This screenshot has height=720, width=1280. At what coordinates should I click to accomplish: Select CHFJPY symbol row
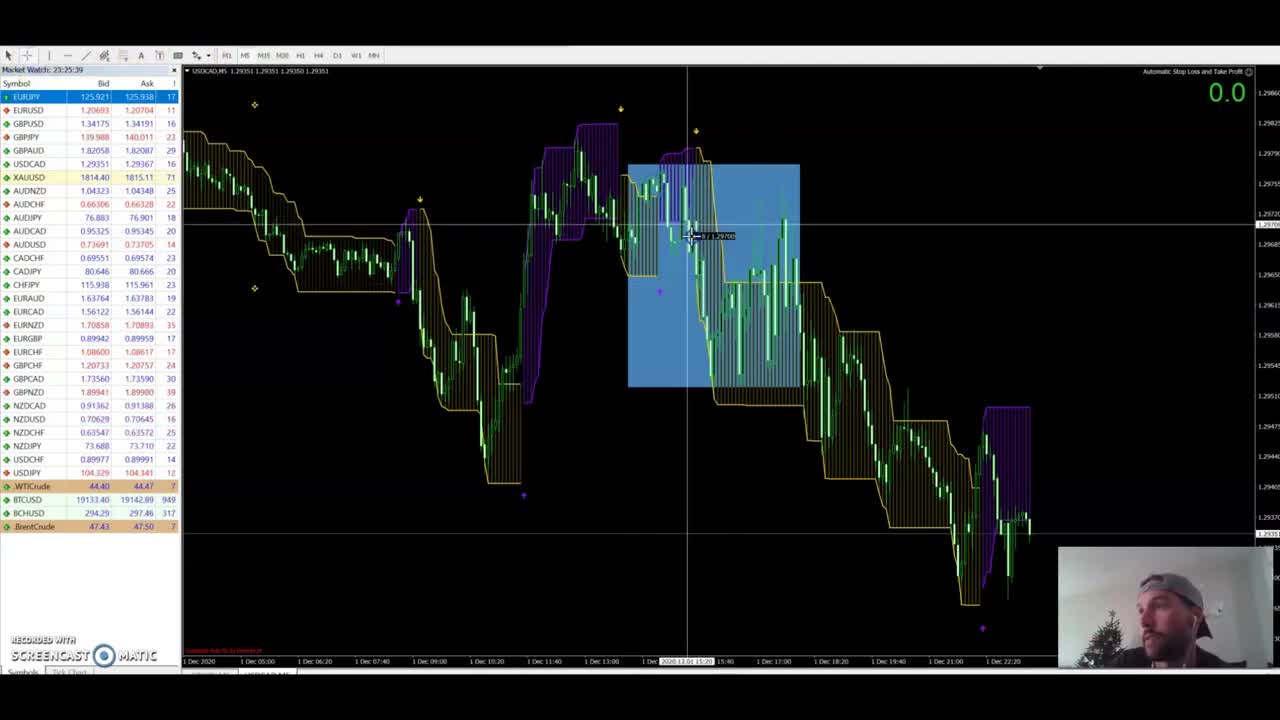(x=90, y=285)
